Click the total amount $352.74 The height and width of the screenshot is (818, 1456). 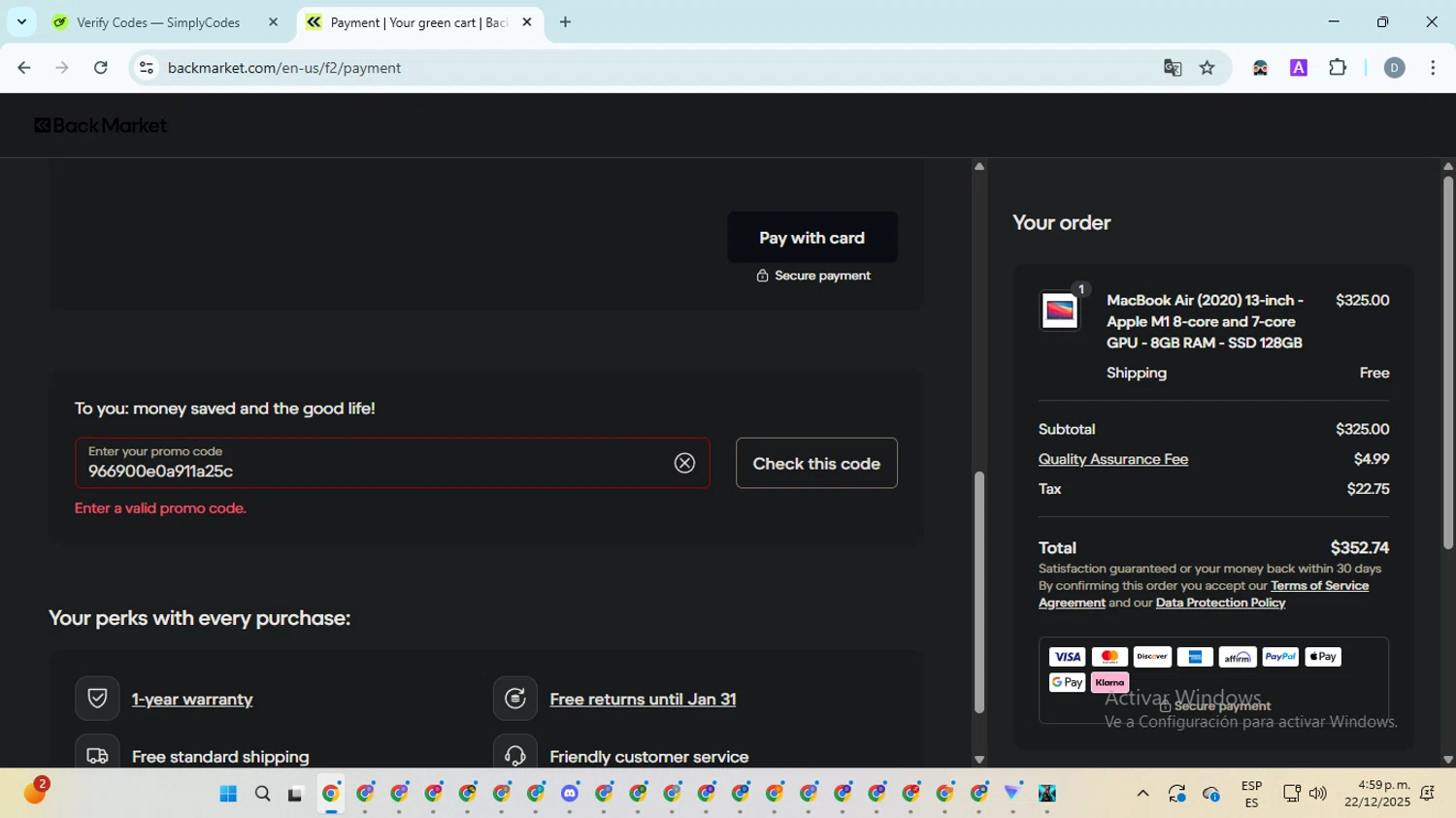[1359, 548]
